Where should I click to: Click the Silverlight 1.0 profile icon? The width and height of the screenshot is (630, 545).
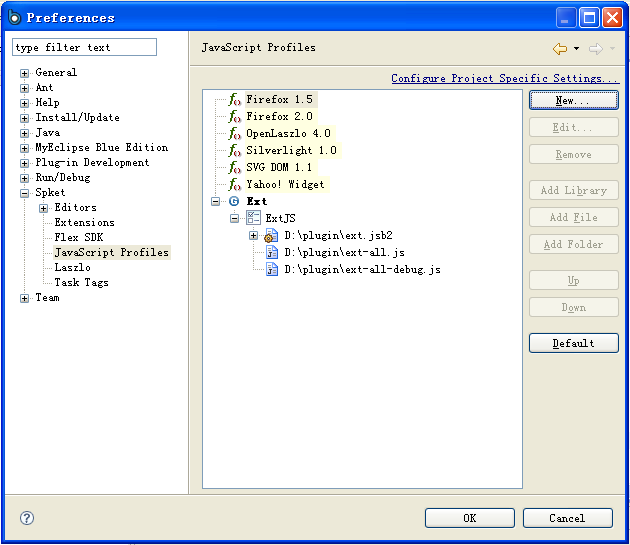(x=234, y=150)
